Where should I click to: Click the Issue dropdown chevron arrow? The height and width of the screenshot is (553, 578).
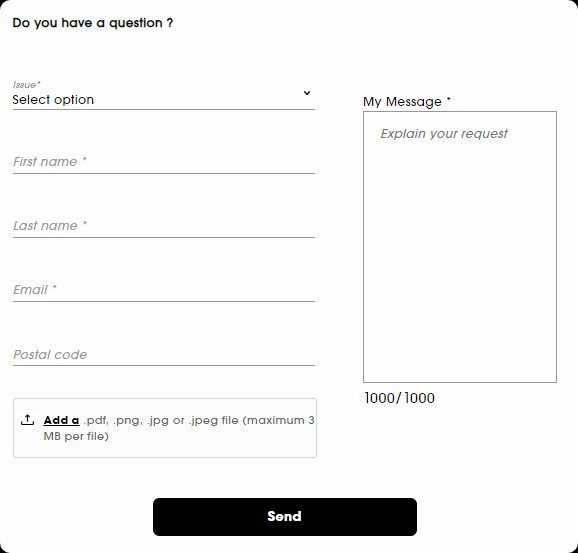(307, 93)
